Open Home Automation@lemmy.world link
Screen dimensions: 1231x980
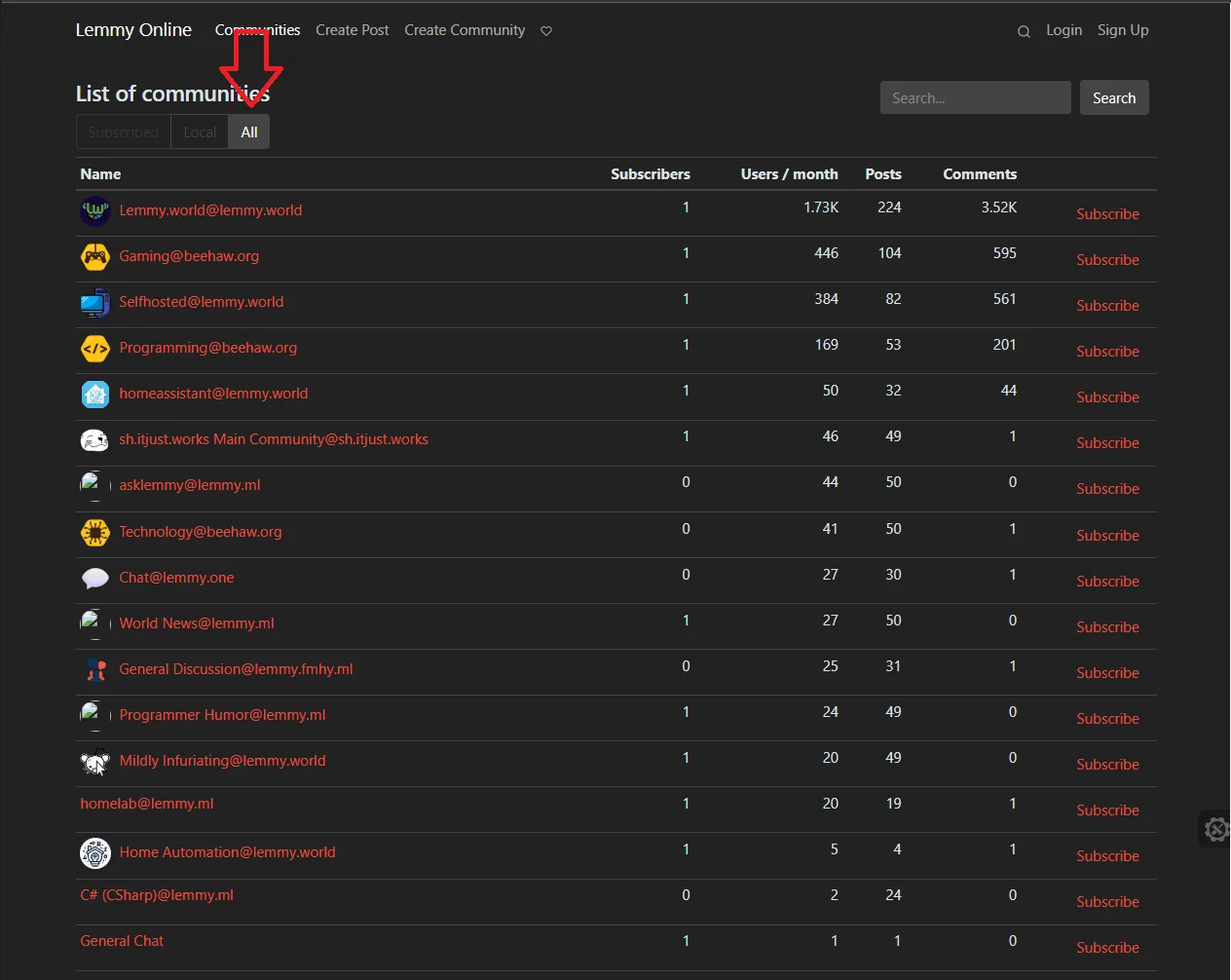227,852
